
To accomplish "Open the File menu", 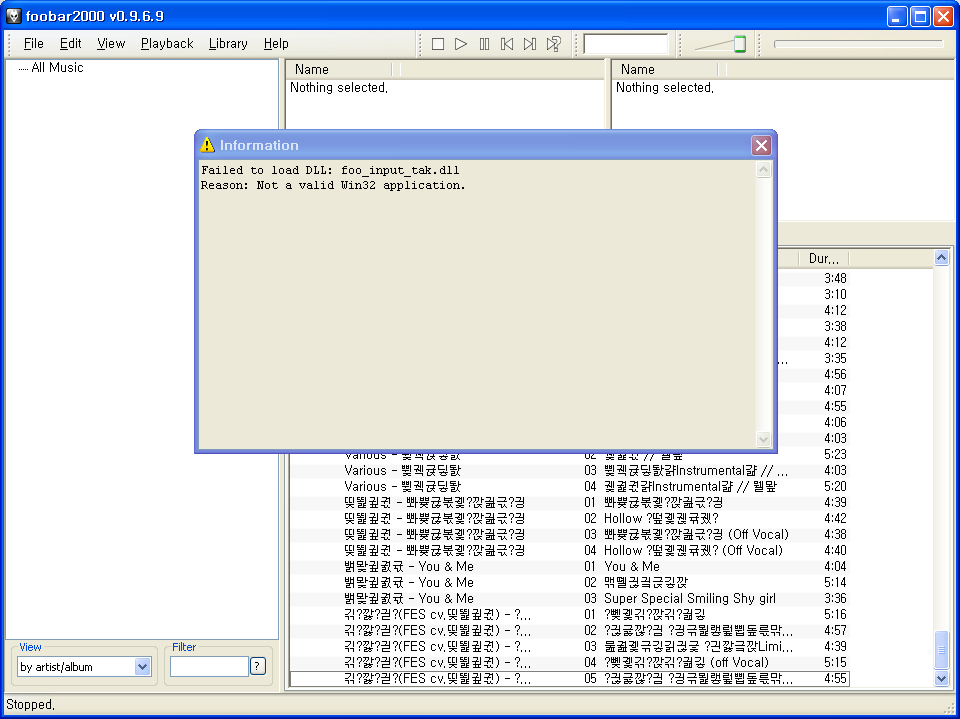I will coord(33,44).
